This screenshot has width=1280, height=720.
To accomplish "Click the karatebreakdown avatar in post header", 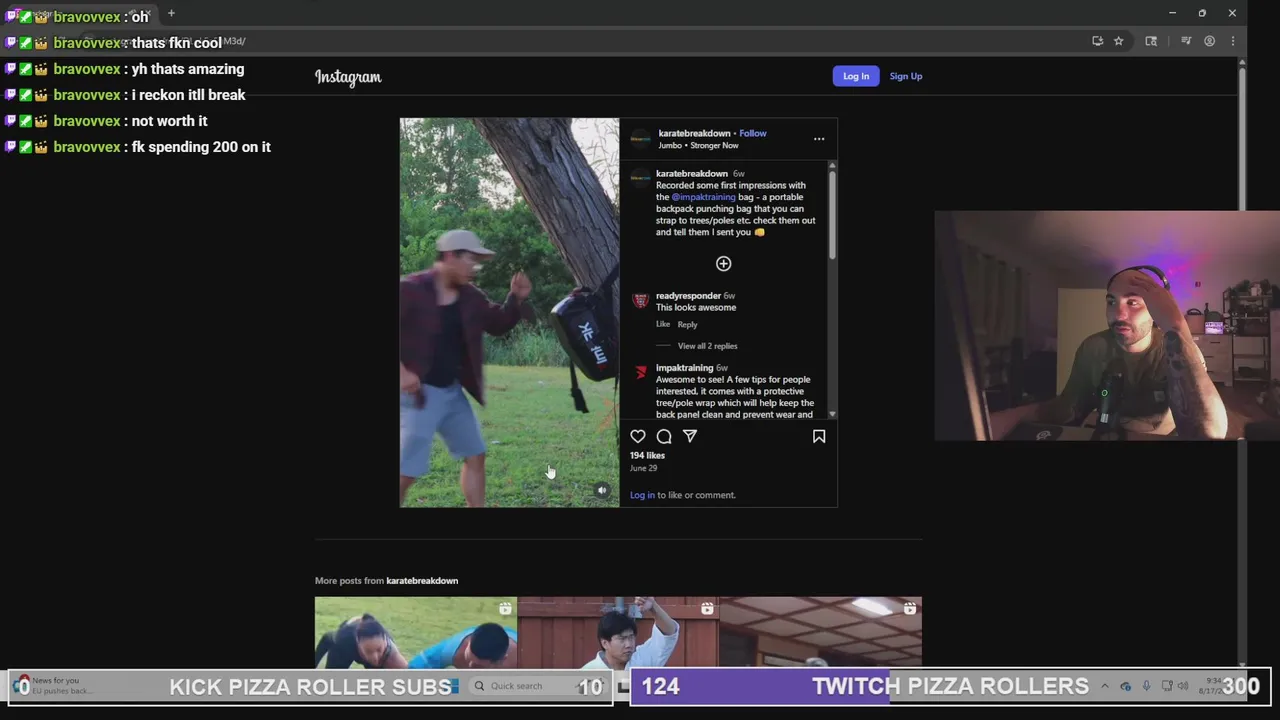I will tap(640, 139).
